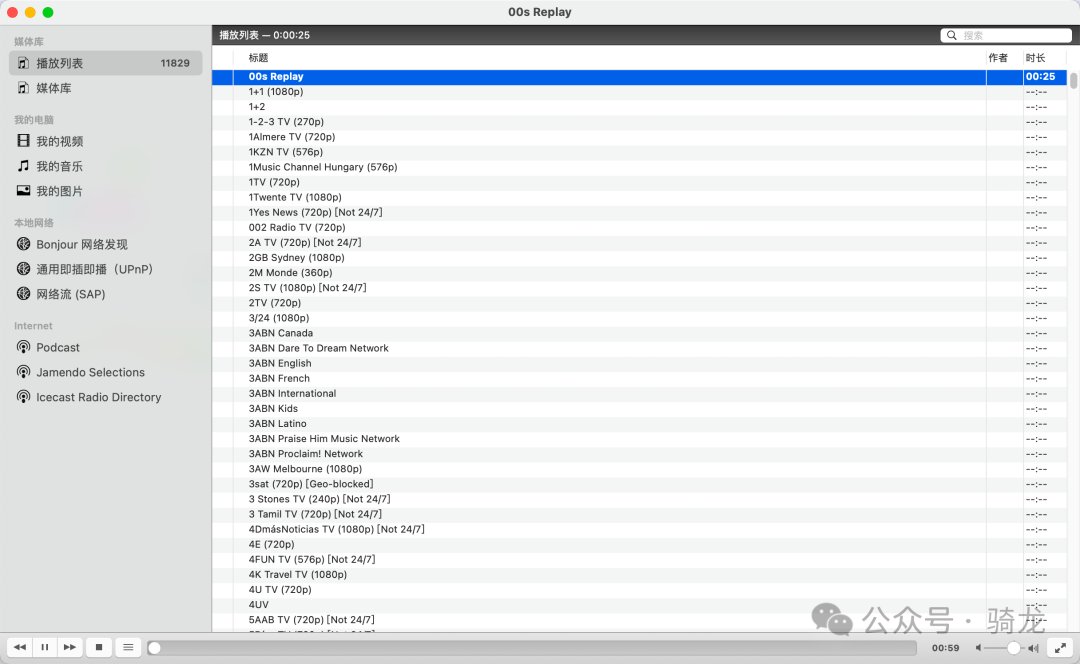Open 我的音乐 in the sidebar
Image resolution: width=1080 pixels, height=664 pixels.
[105, 166]
